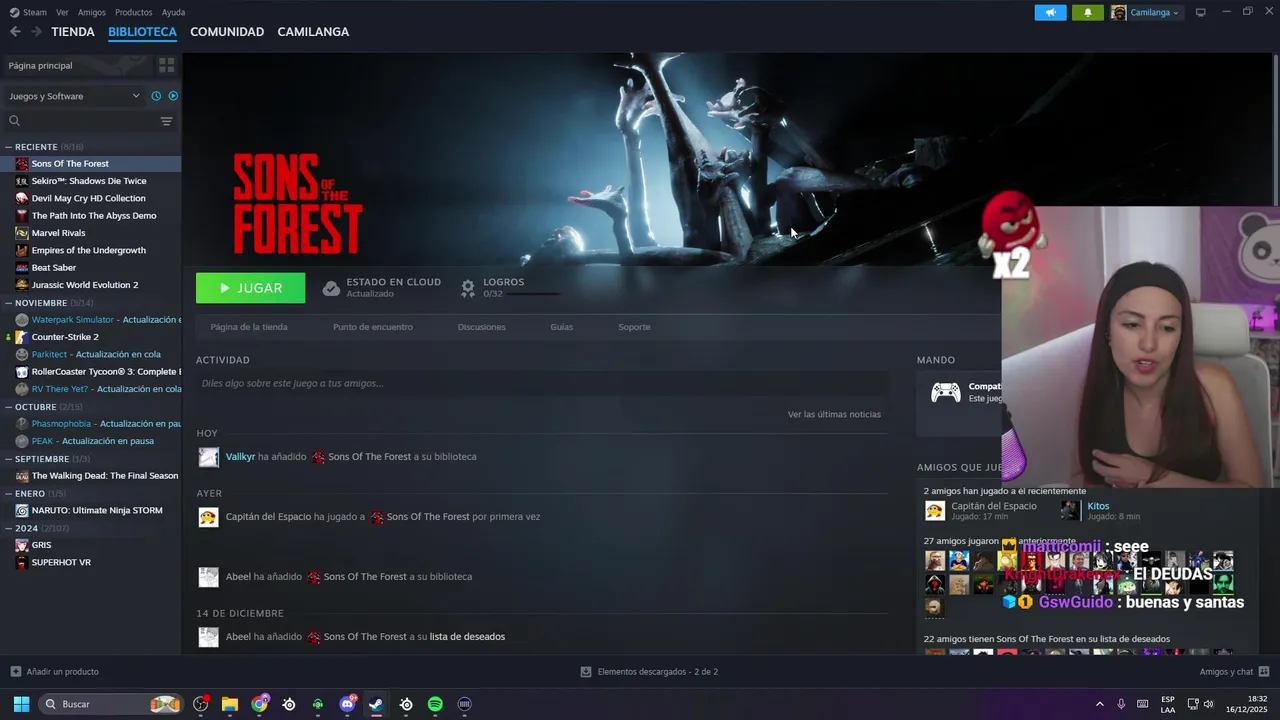Open Discord from the taskbar
The width and height of the screenshot is (1280, 720).
347,704
